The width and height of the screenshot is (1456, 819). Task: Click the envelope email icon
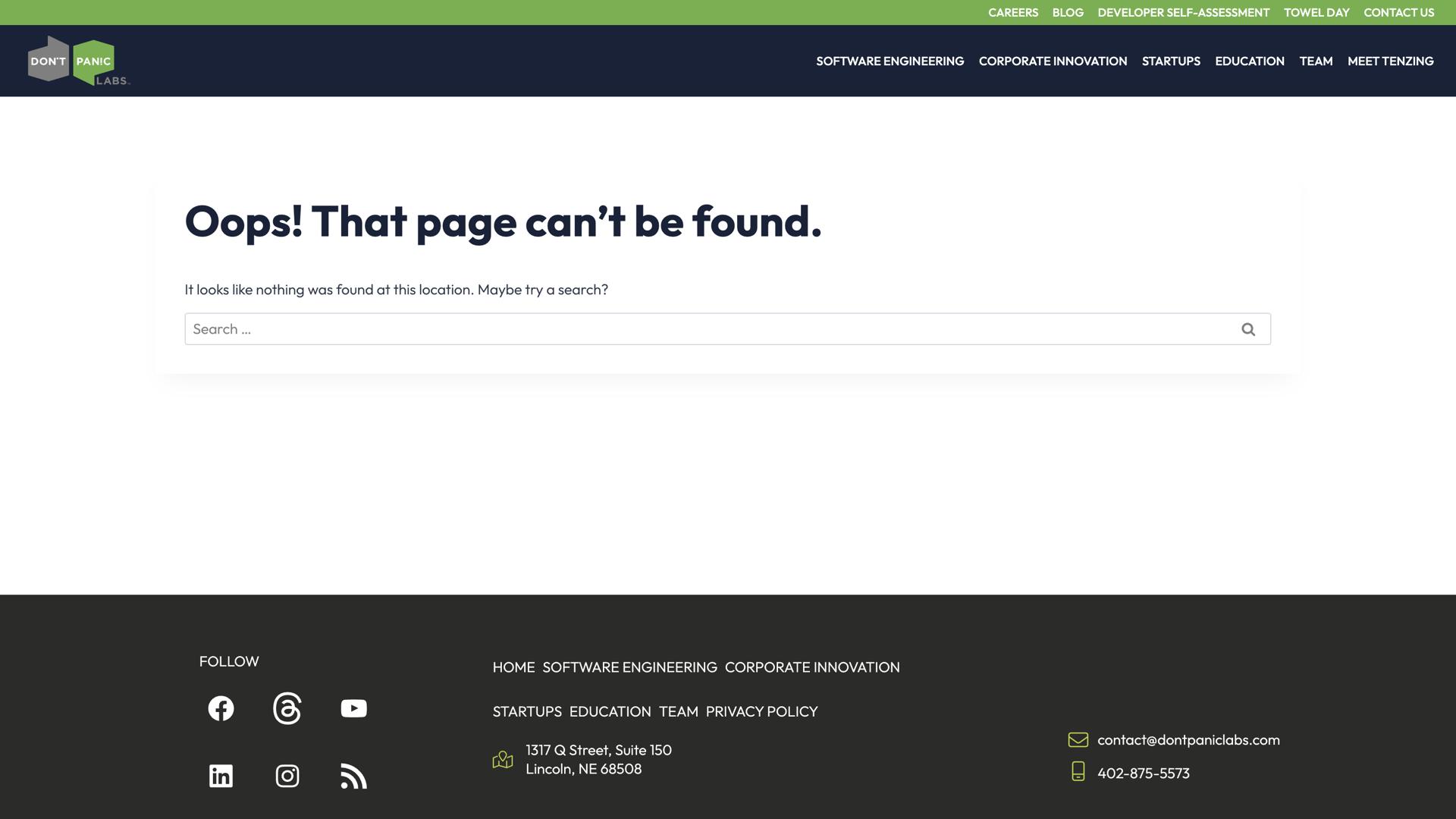pos(1078,739)
